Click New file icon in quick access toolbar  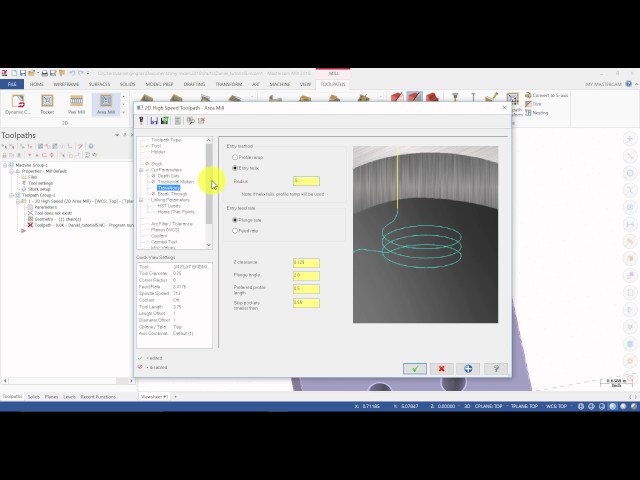[x=14, y=73]
